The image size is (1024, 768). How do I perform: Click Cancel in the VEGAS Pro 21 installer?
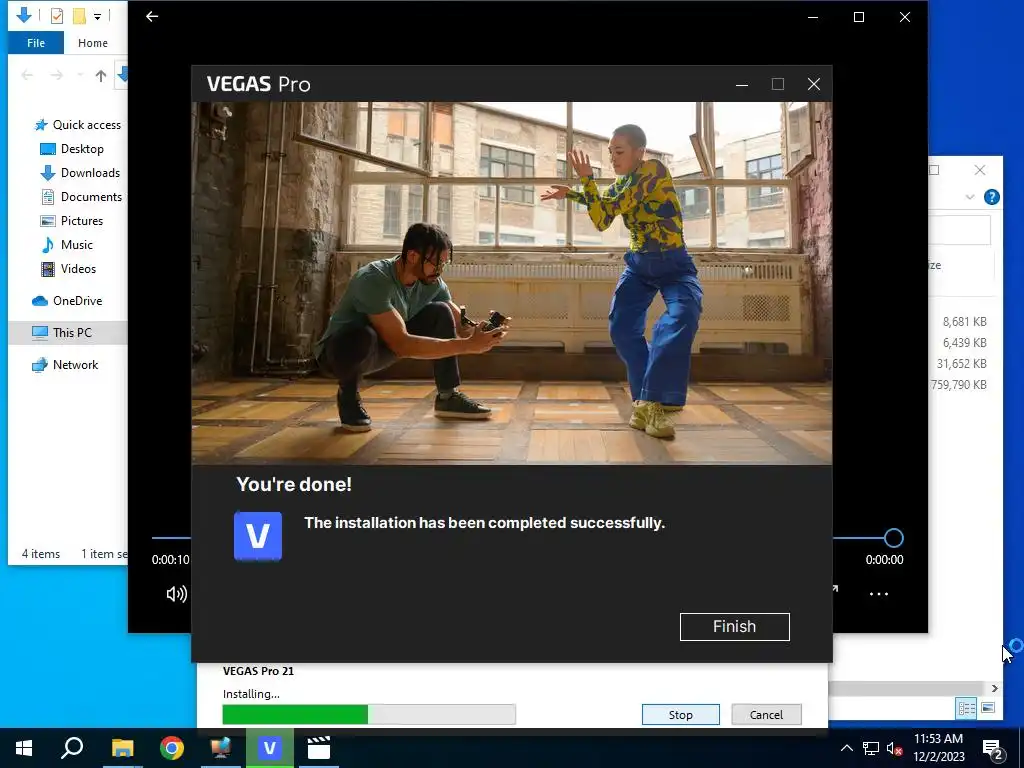tap(766, 714)
